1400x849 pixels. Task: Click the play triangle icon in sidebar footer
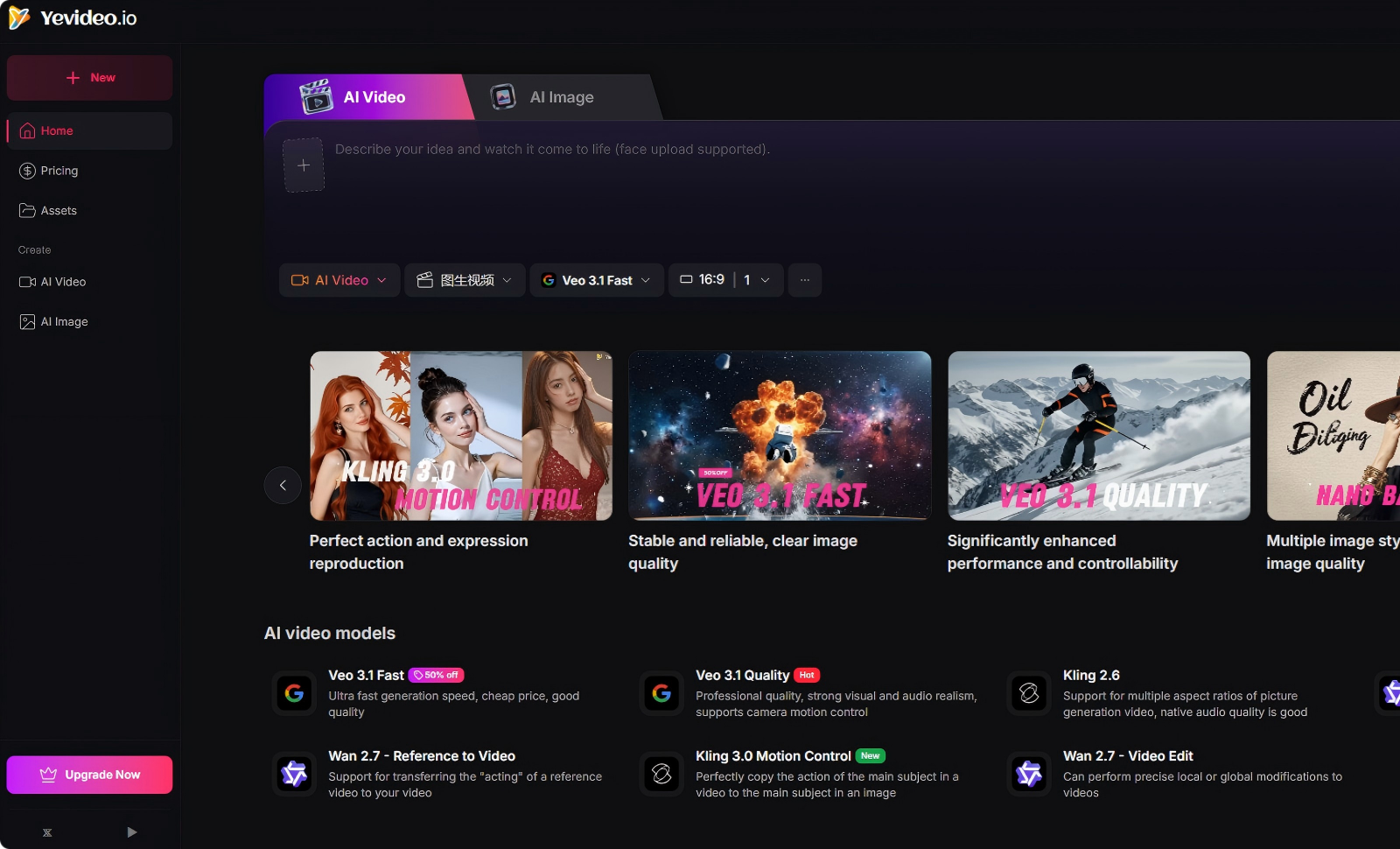tap(131, 832)
